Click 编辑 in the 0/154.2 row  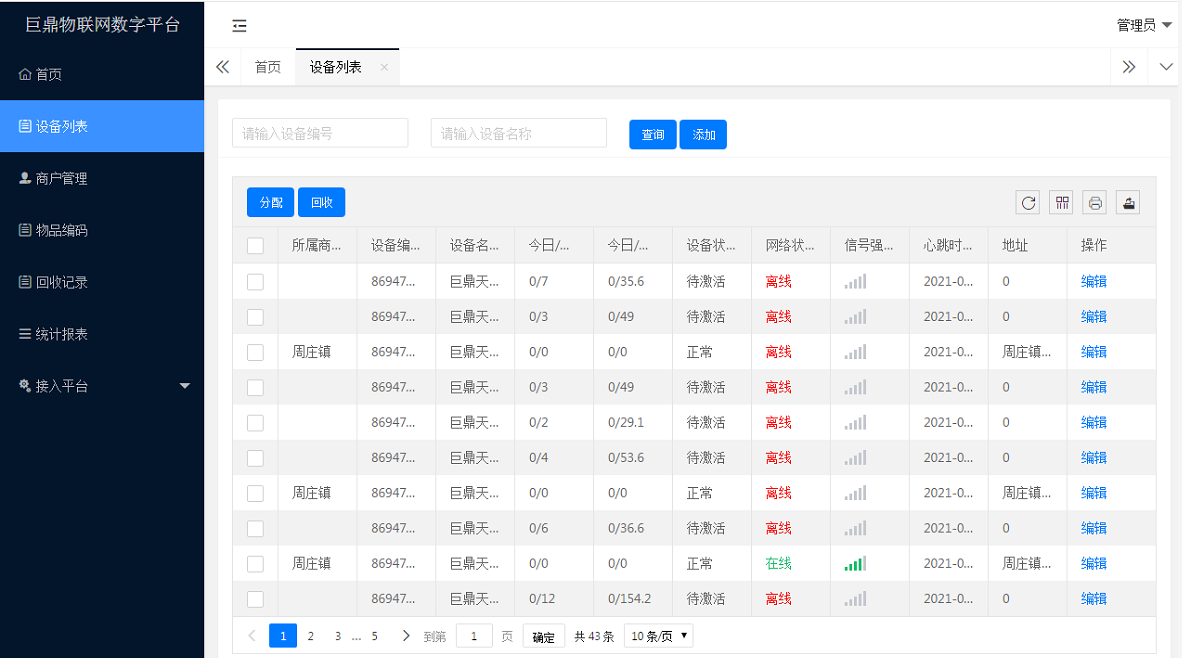(x=1094, y=598)
